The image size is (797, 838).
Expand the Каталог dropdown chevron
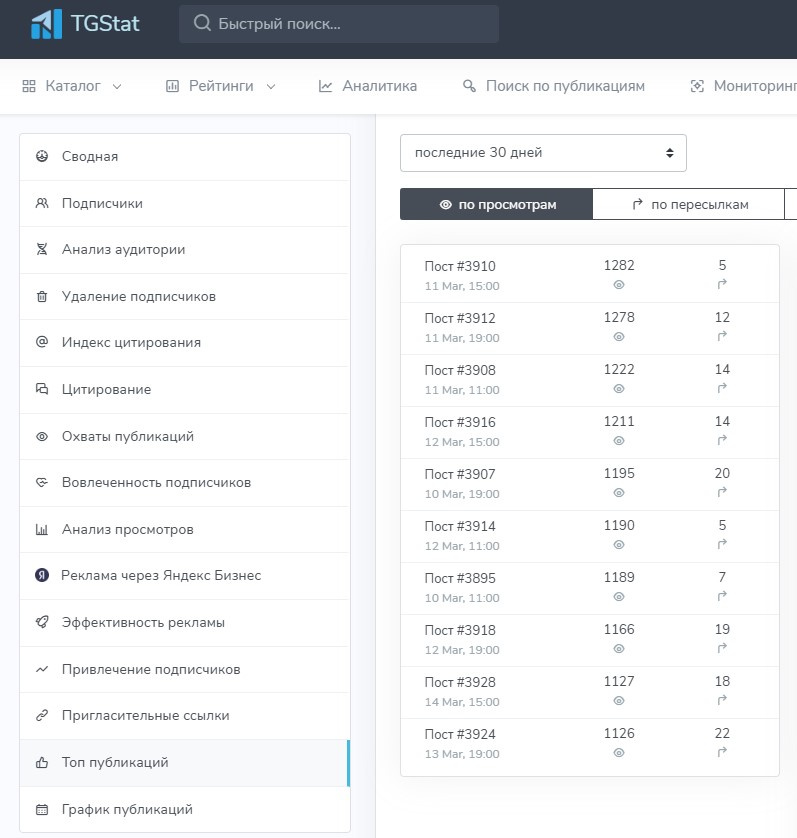(x=117, y=87)
